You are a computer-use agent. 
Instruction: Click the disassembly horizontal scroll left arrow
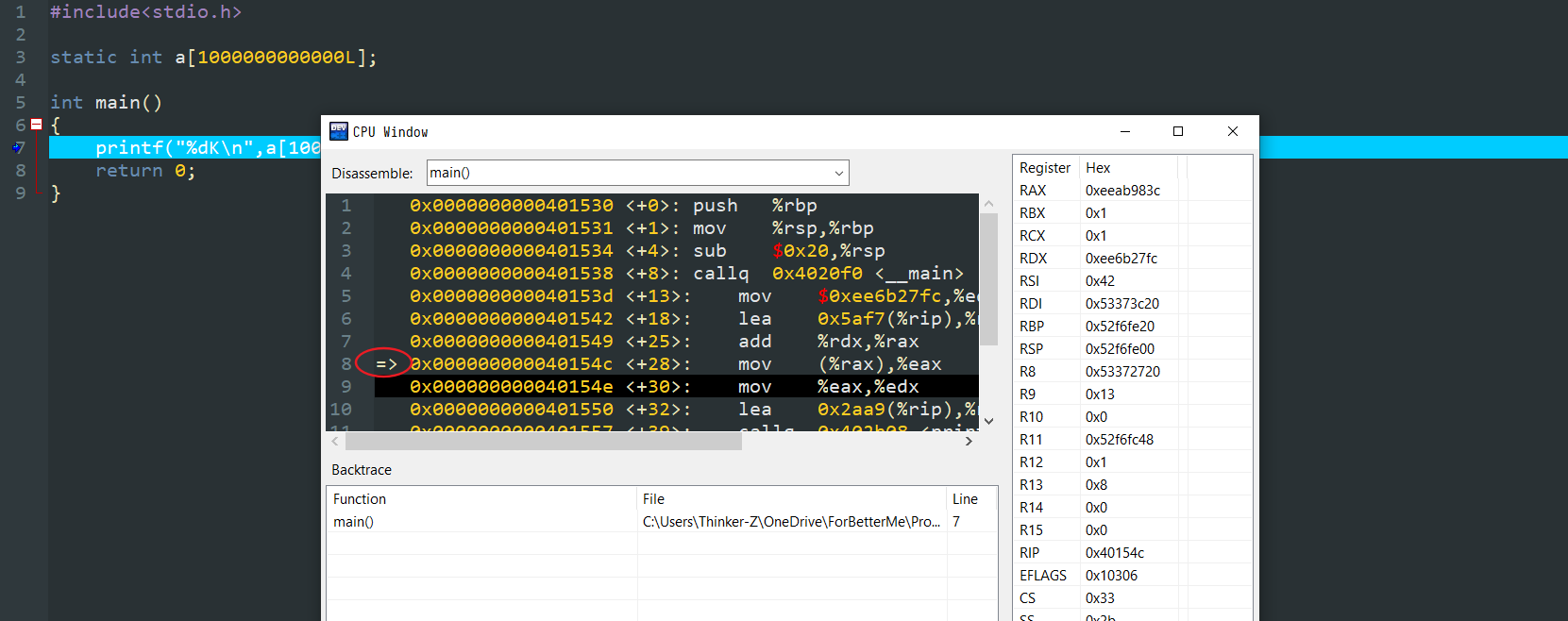[x=335, y=441]
